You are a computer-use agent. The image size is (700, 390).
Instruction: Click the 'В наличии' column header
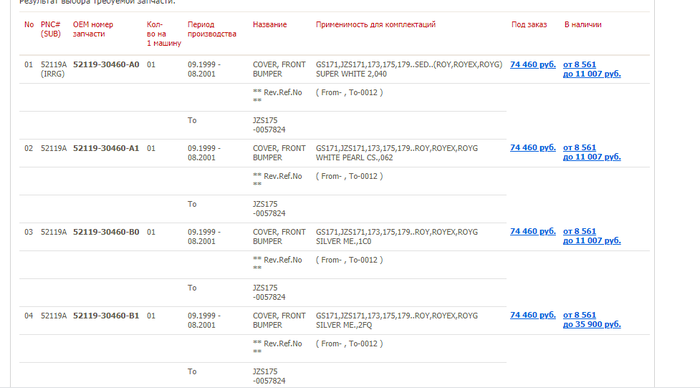pos(583,25)
